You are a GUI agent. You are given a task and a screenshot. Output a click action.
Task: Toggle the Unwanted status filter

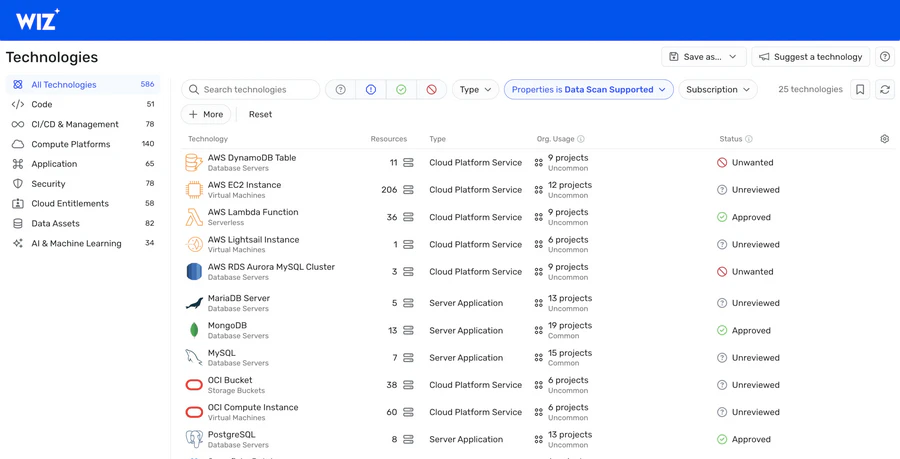pyautogui.click(x=432, y=90)
